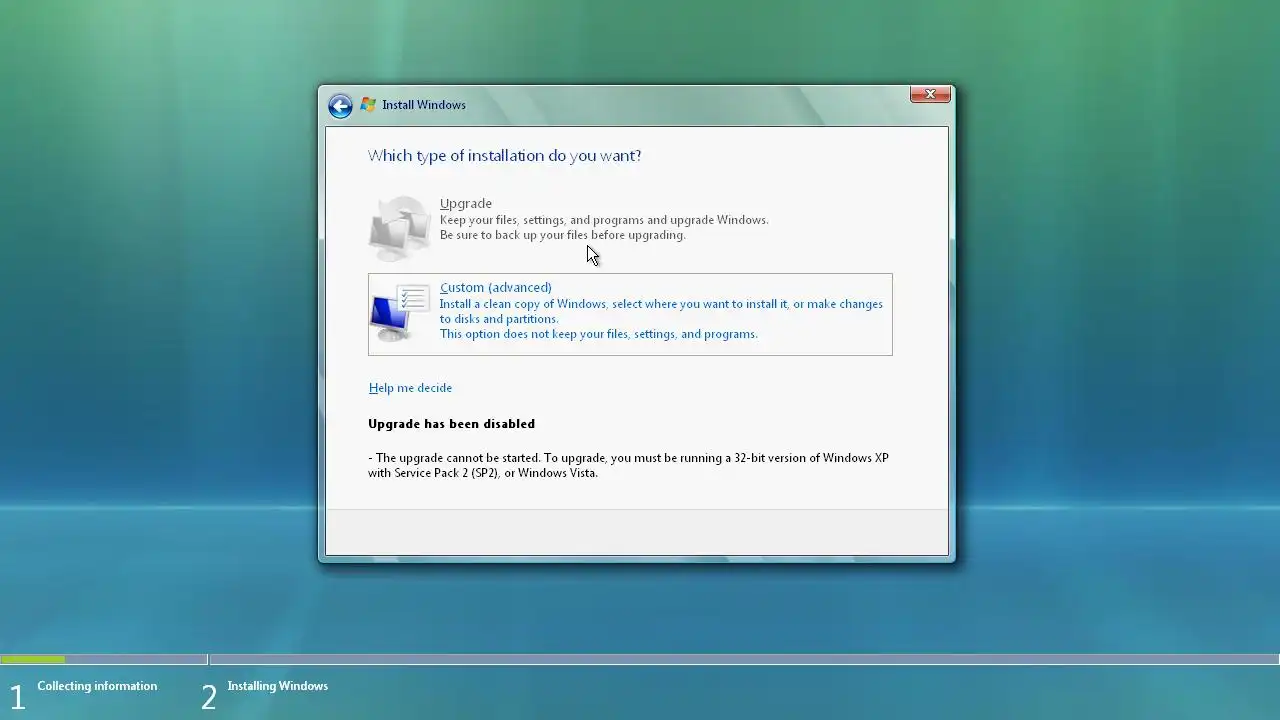Go back with the blue arrow button
1280x720 pixels.
pyautogui.click(x=340, y=106)
